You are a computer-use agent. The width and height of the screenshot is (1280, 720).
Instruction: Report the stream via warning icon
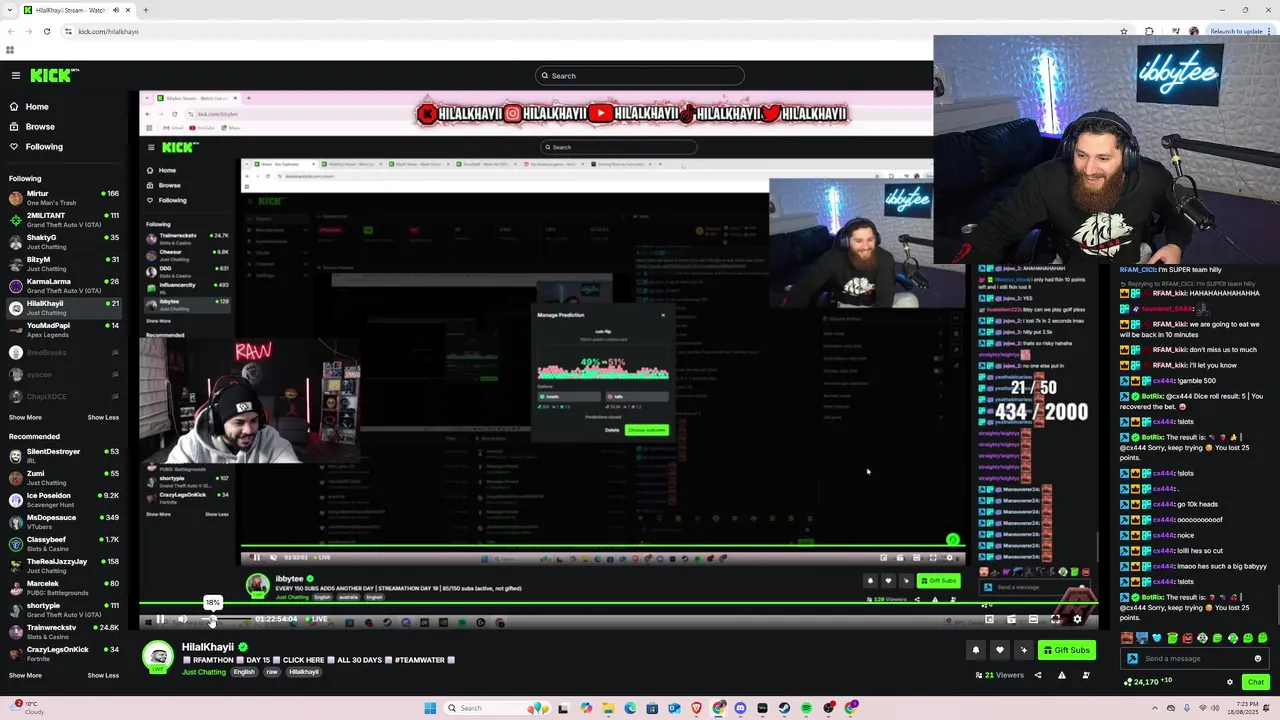(x=1062, y=675)
